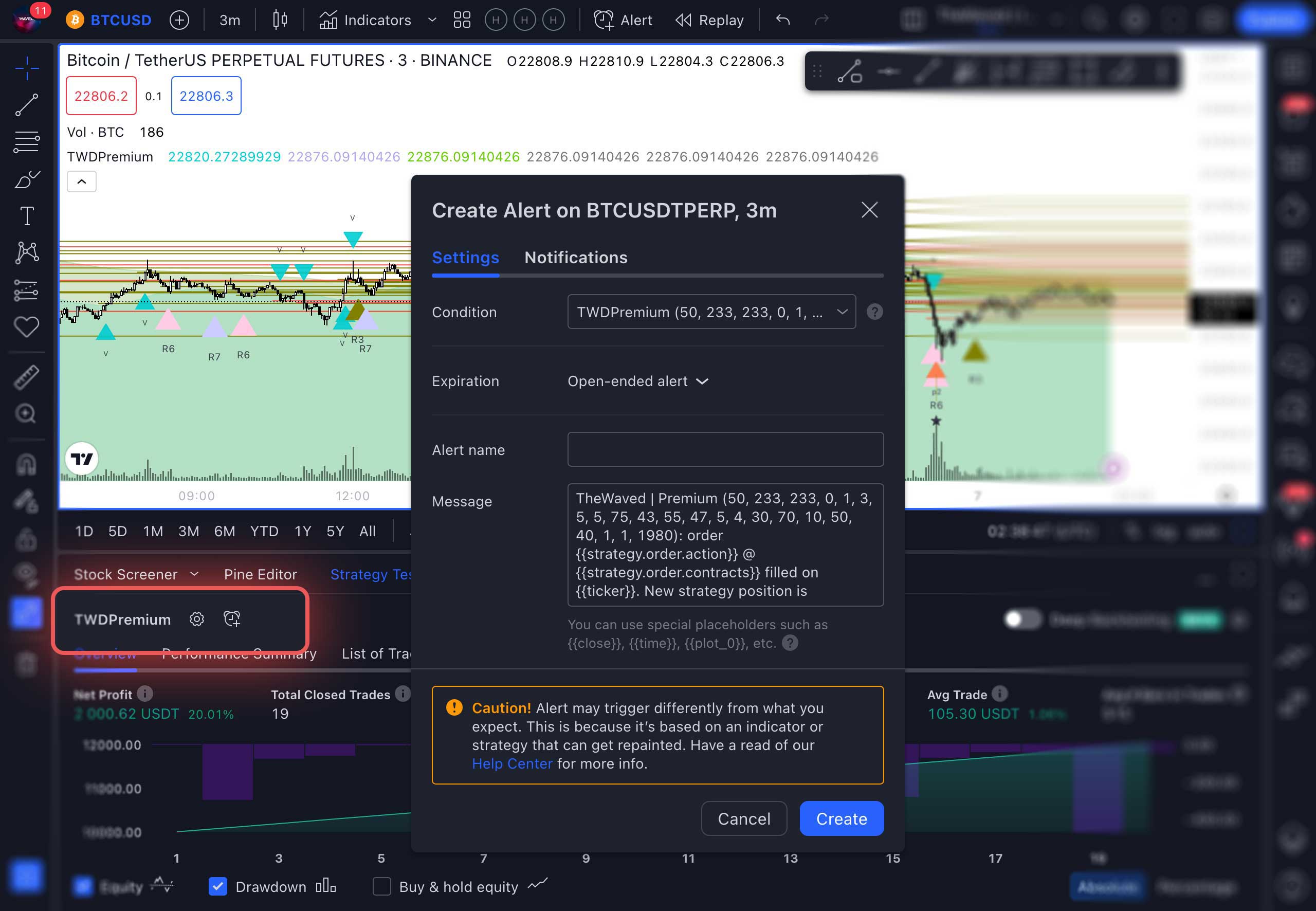This screenshot has width=1316, height=911.
Task: Click the Avg Trade info icon
Action: 1000,694
